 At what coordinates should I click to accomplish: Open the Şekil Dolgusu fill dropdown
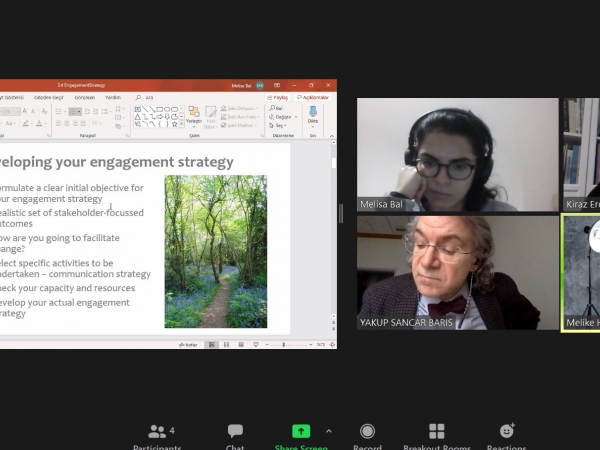[240, 108]
